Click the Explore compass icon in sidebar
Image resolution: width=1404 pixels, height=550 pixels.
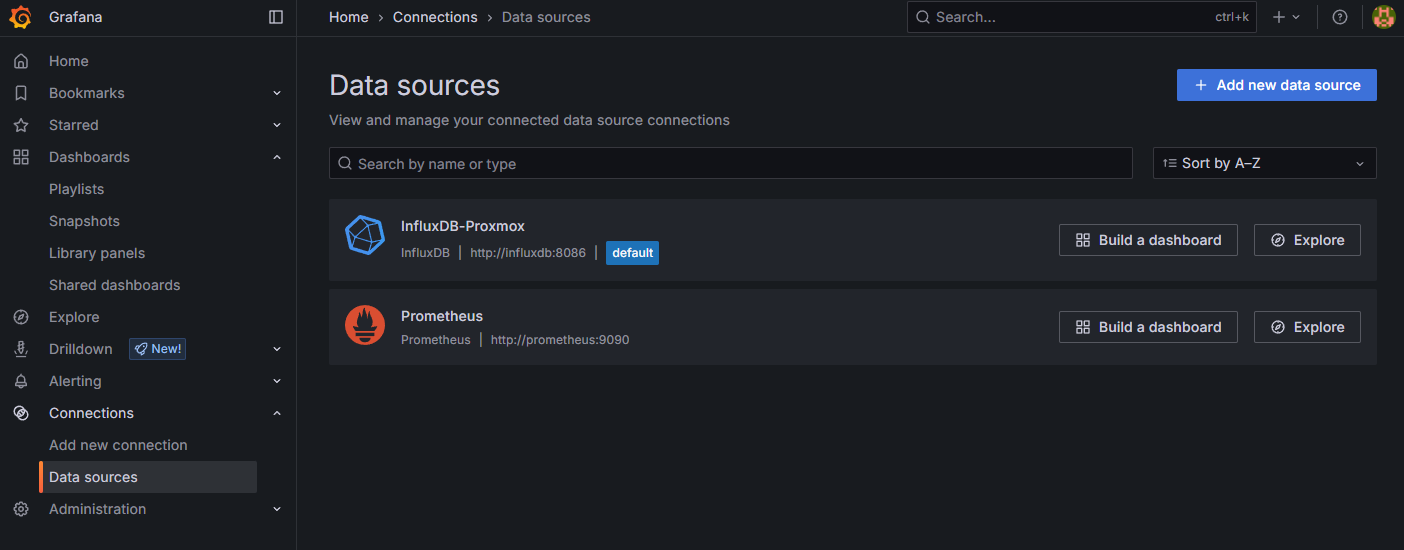[x=21, y=317]
